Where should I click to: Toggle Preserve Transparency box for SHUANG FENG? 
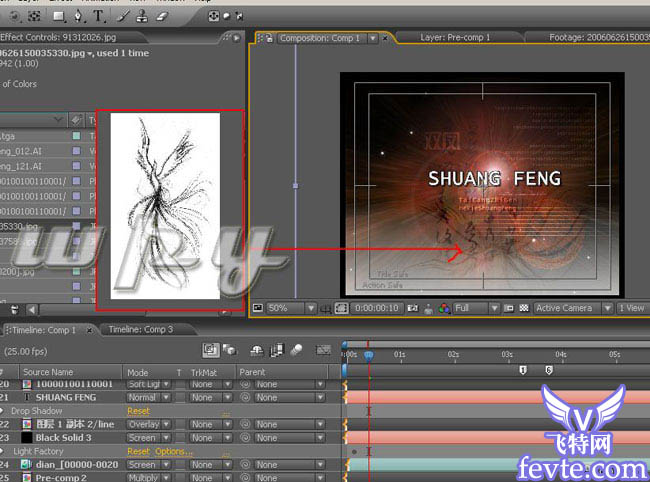tap(179, 397)
